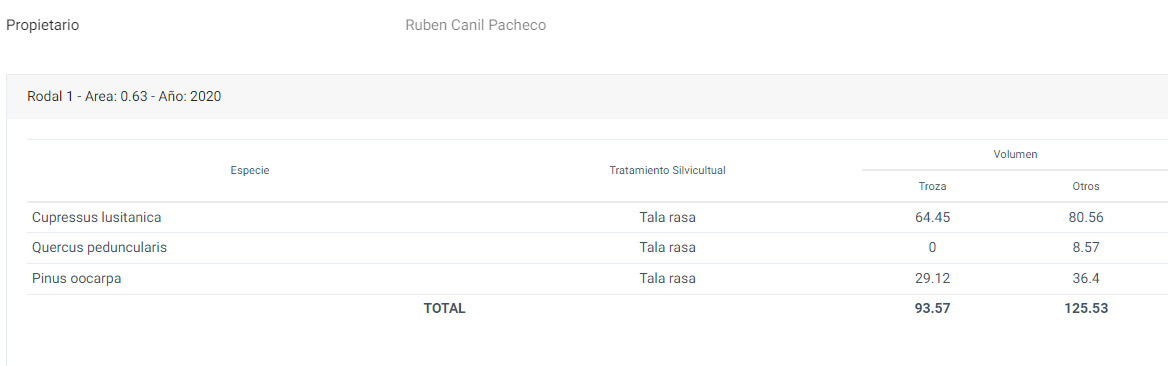Select the Propietario label
This screenshot has height=366, width=1168.
click(42, 25)
